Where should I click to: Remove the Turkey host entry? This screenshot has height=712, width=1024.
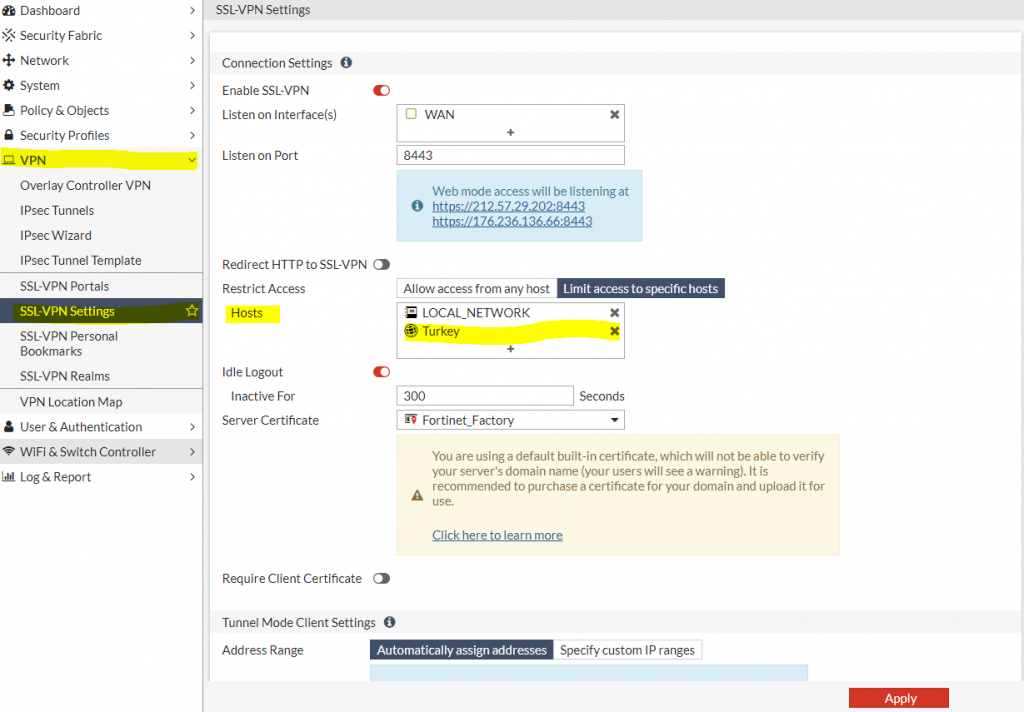coord(615,331)
